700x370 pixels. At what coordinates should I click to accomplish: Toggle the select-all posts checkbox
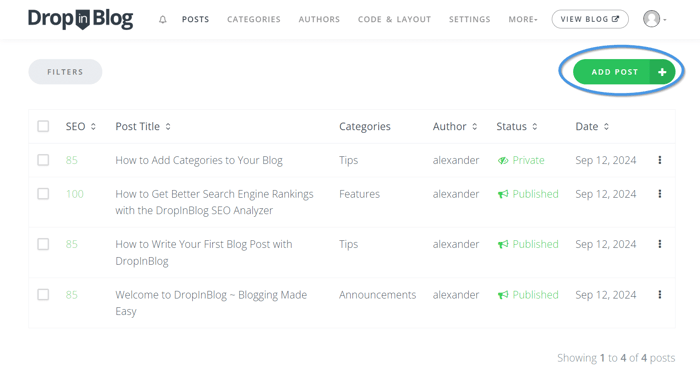43,126
